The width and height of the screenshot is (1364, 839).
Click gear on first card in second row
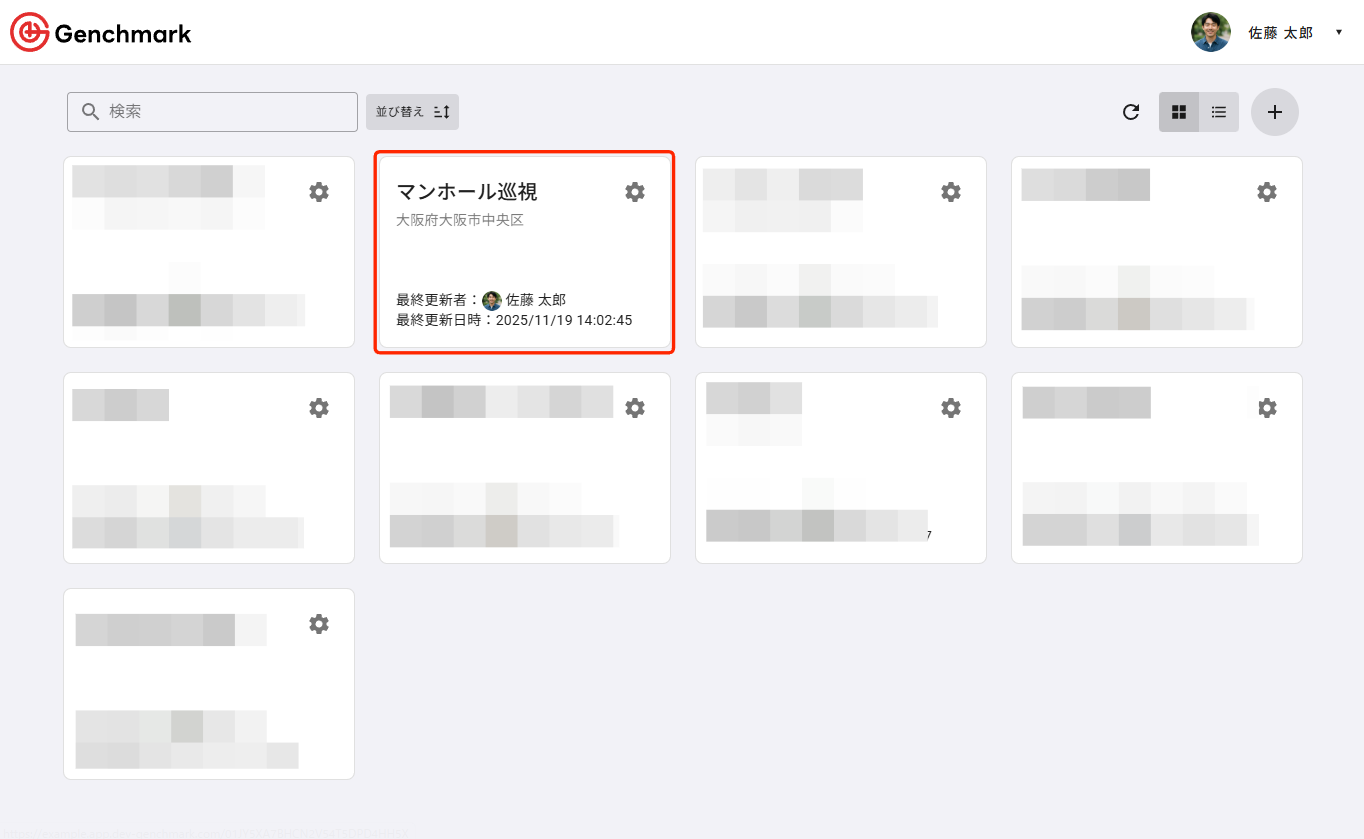(319, 408)
